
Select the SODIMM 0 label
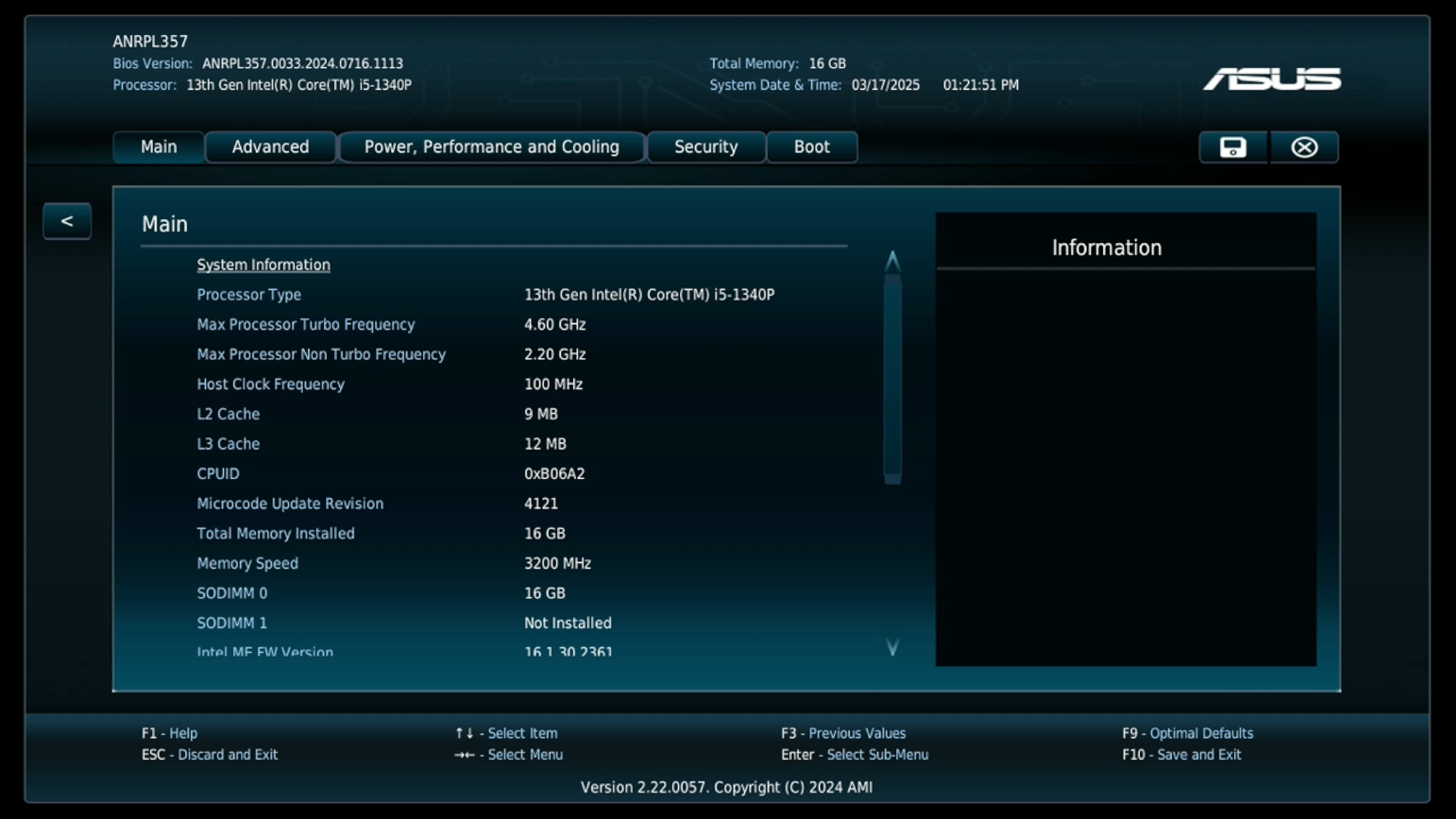[x=232, y=593]
